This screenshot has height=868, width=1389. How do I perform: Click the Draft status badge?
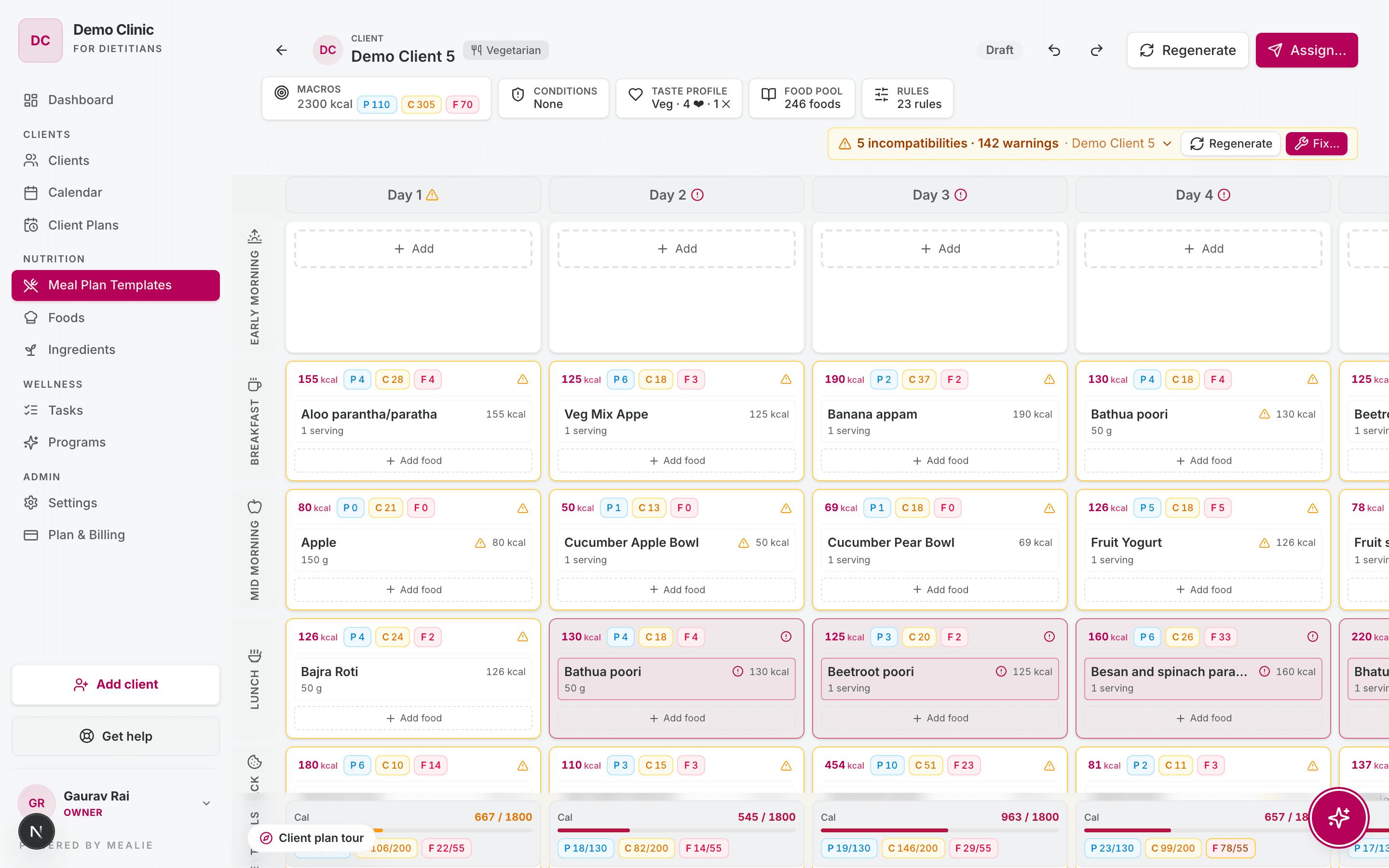(x=999, y=50)
